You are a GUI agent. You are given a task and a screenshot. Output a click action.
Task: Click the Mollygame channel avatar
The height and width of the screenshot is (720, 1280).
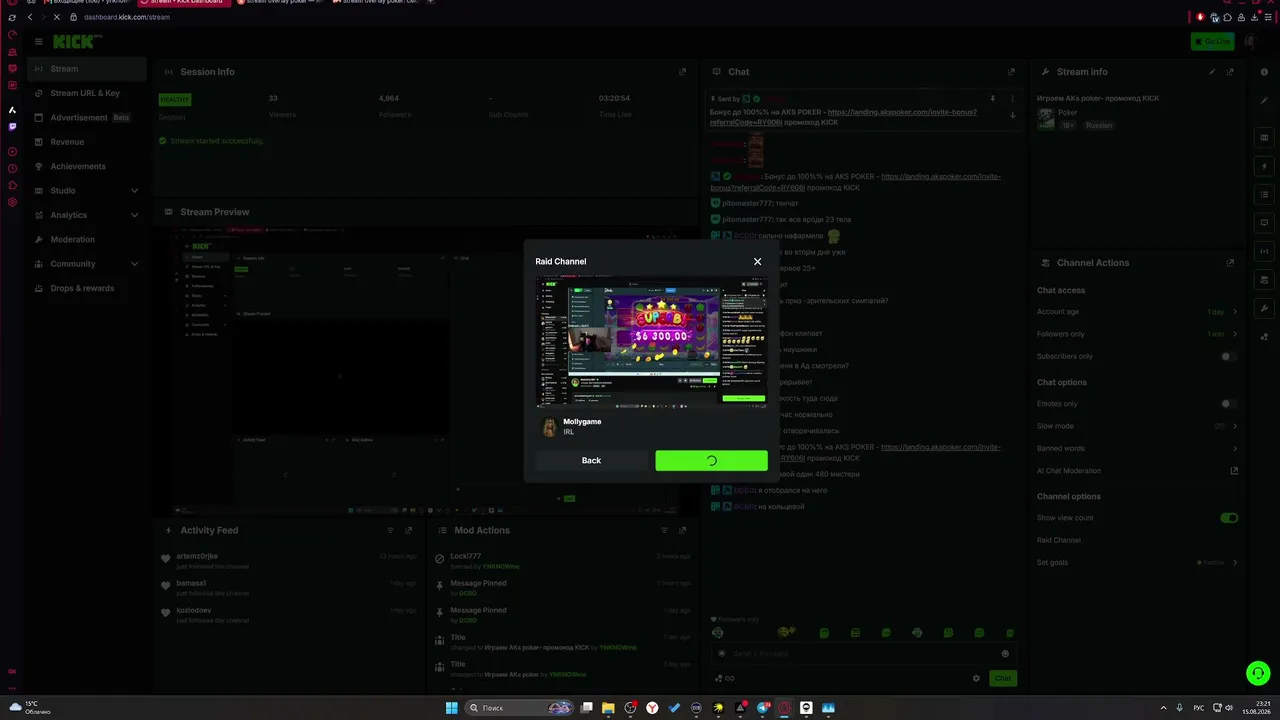tap(549, 427)
